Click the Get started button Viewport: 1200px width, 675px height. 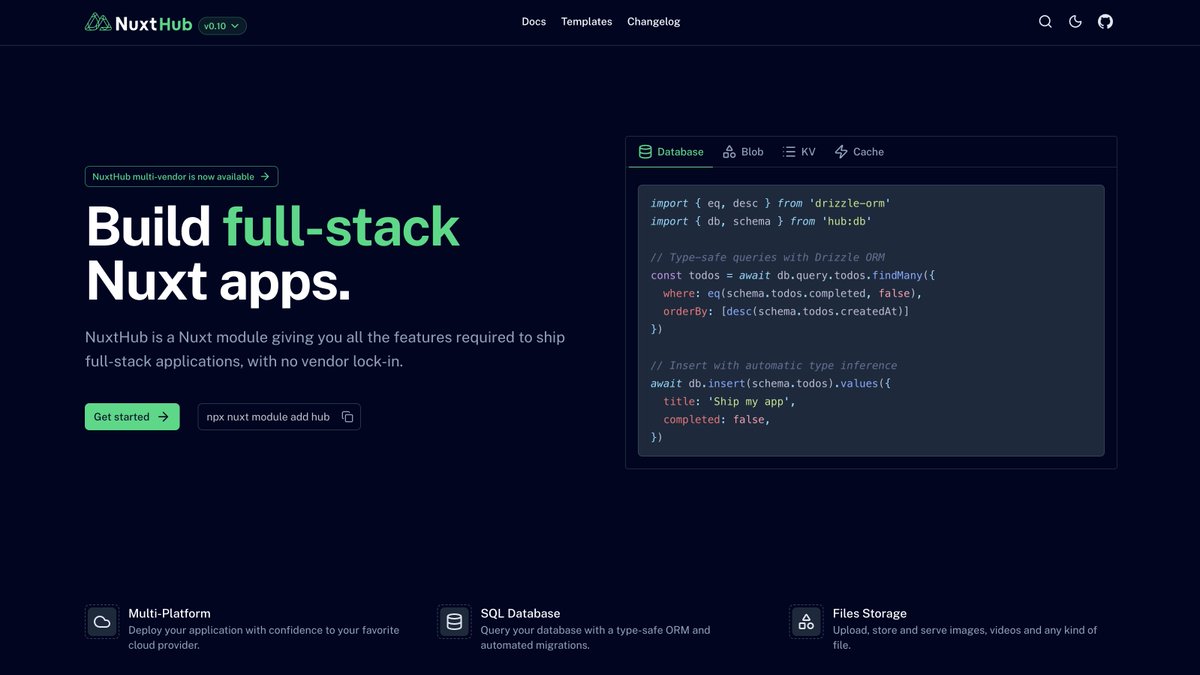(x=132, y=417)
